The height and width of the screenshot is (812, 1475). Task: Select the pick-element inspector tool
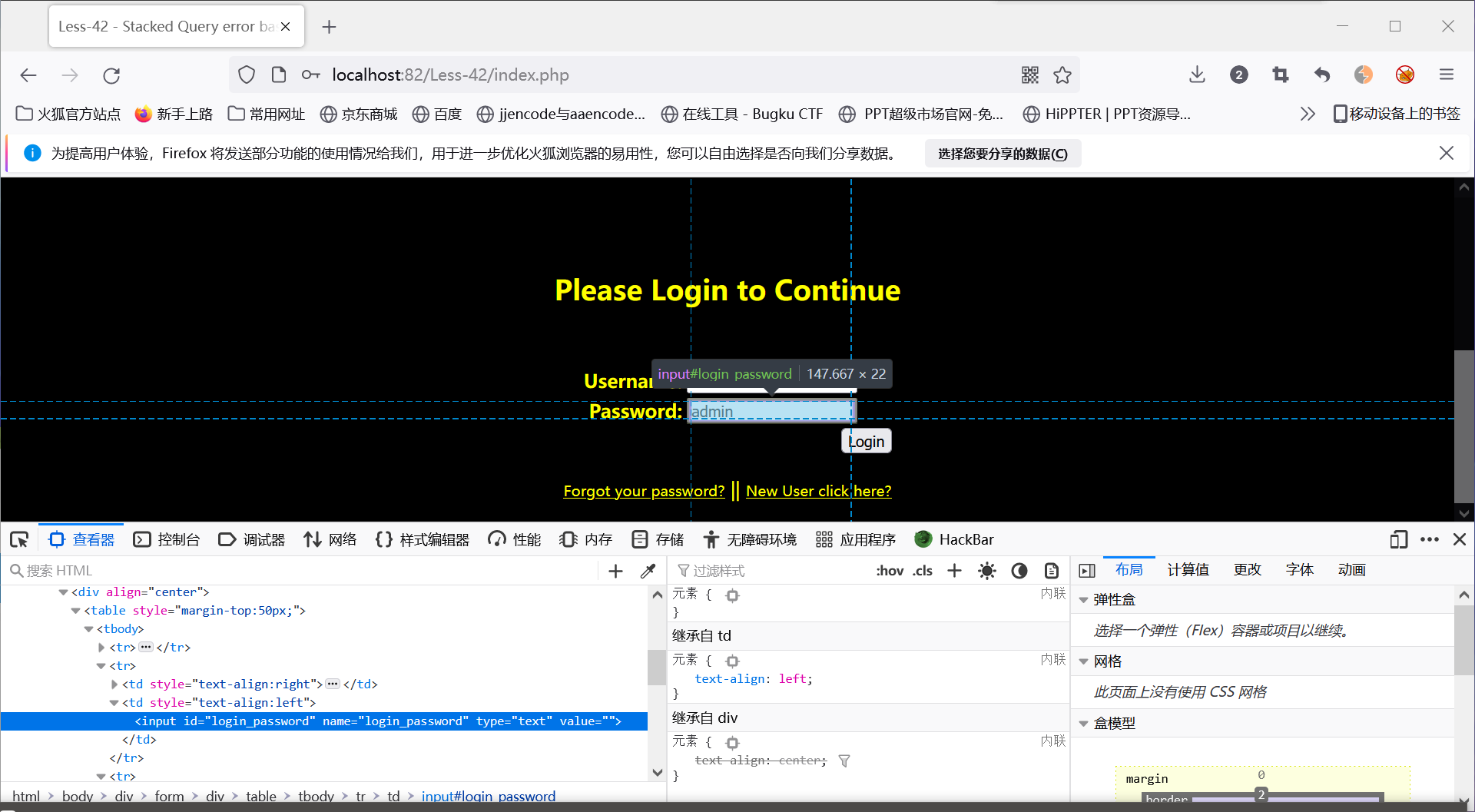(18, 539)
